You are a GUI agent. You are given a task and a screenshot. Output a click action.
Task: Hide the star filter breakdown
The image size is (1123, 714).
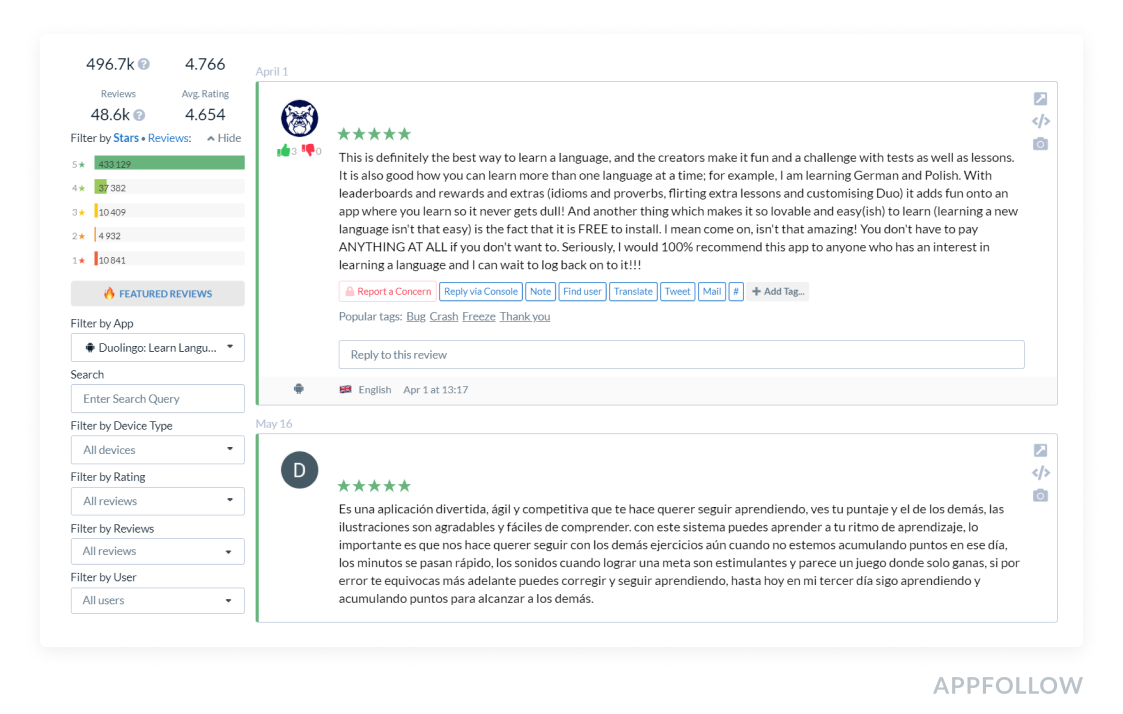pos(223,138)
